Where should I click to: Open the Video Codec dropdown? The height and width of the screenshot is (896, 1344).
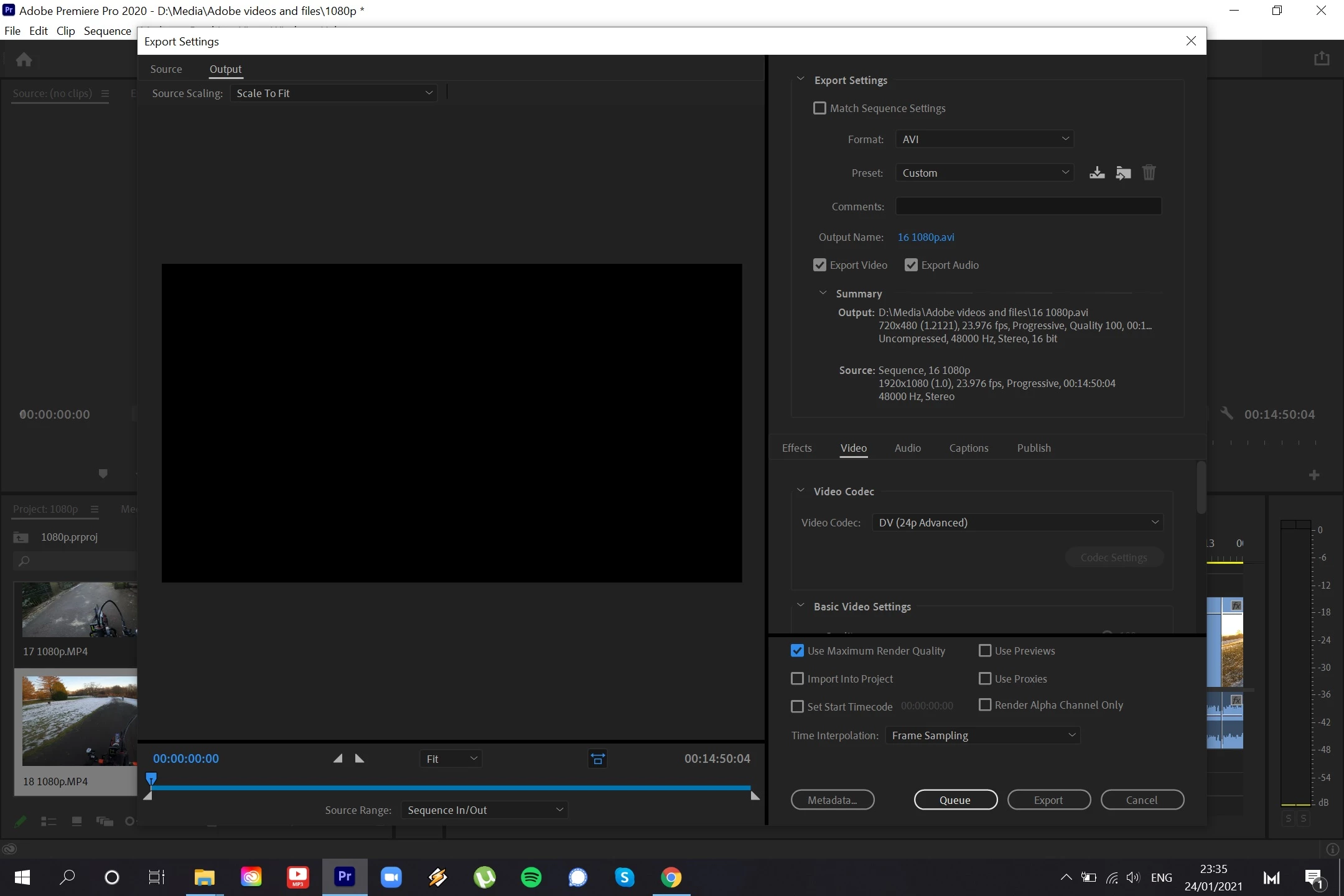click(1017, 523)
